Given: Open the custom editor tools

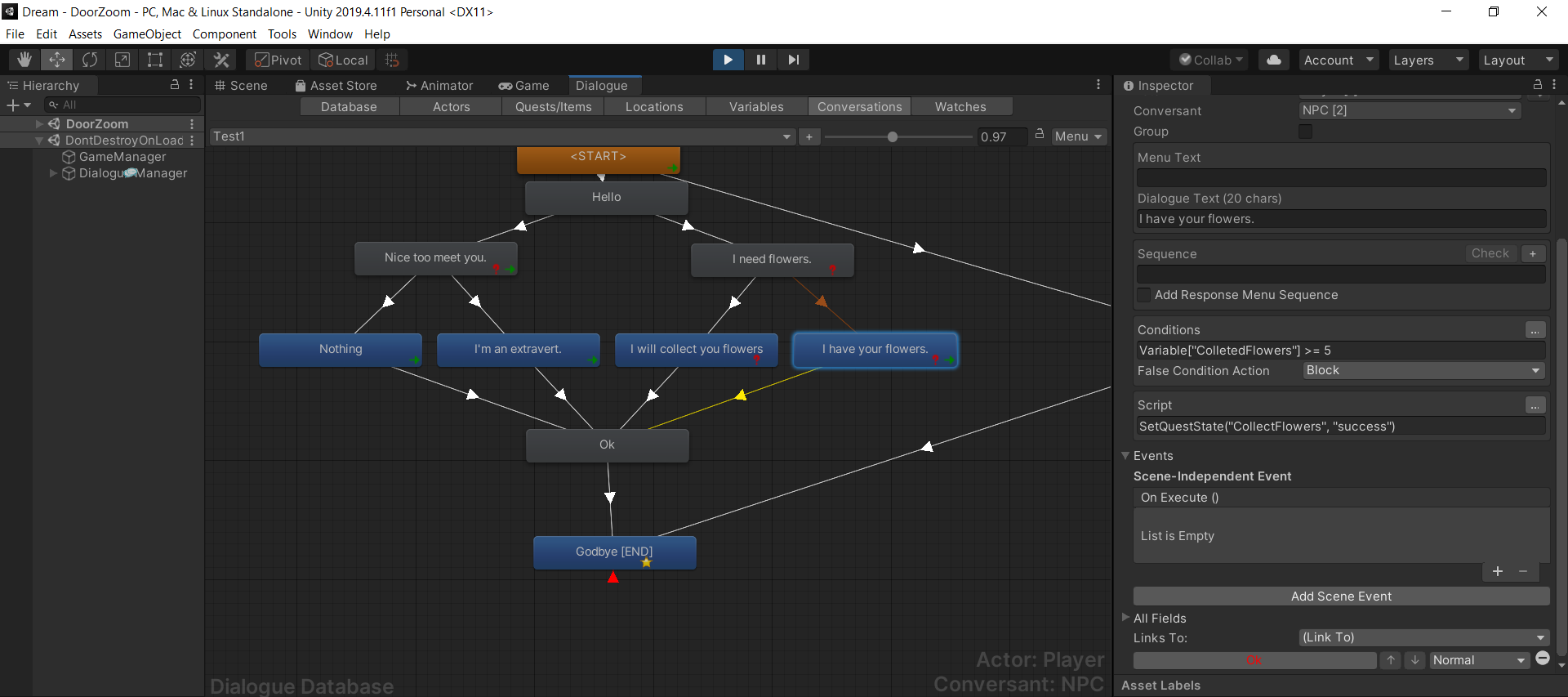Looking at the screenshot, I should (221, 60).
